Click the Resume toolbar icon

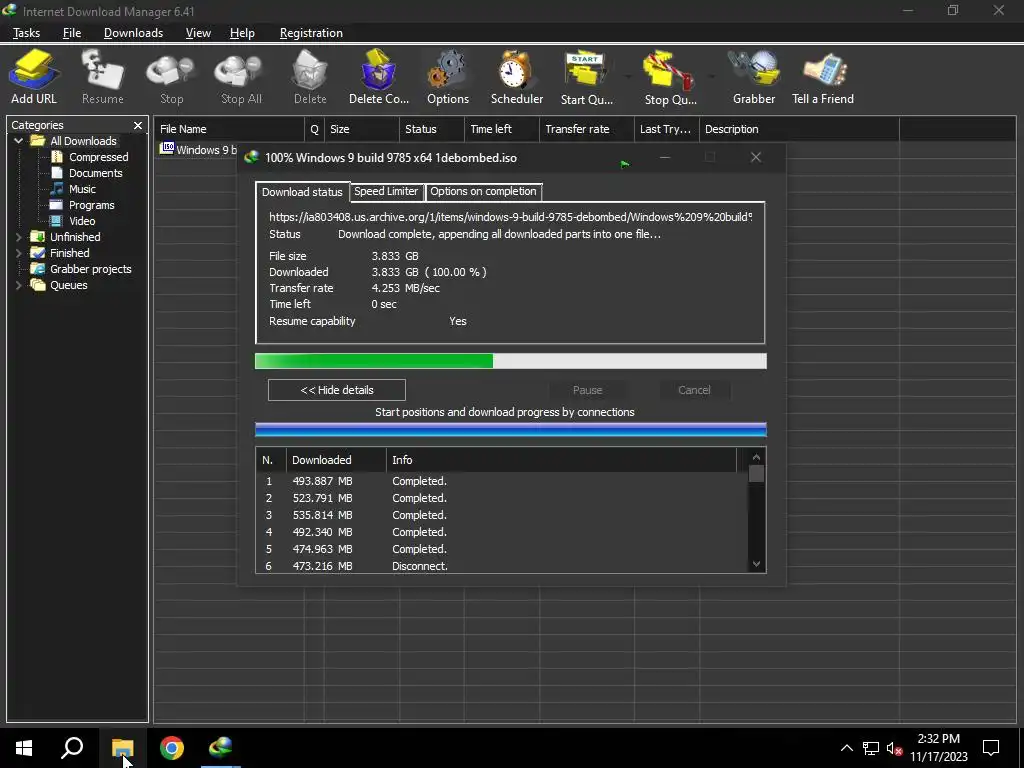(x=103, y=76)
